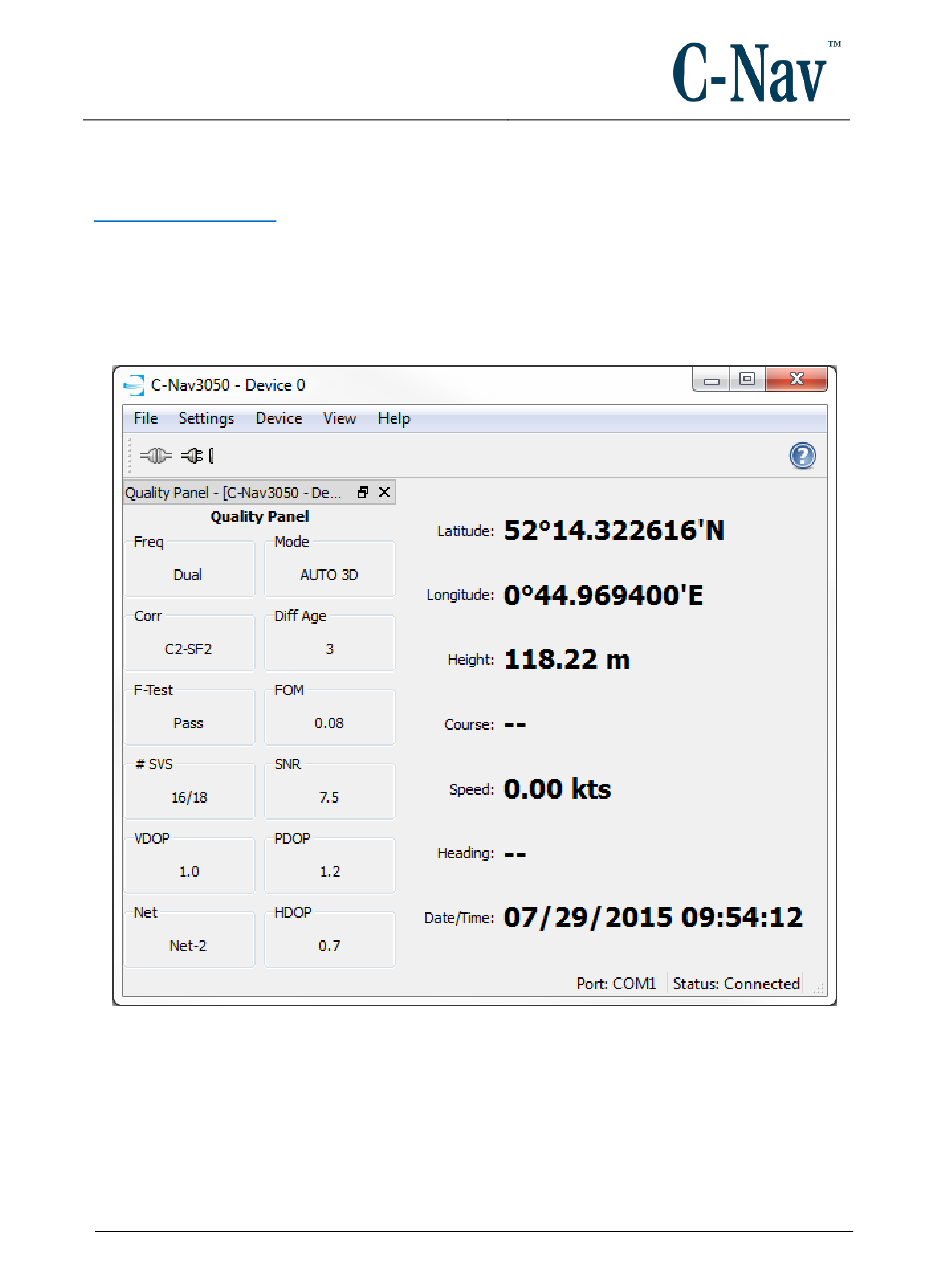Click the latitude reading 52°14.322616'N
Image resolution: width=950 pixels, height=1267 pixels.
point(614,530)
